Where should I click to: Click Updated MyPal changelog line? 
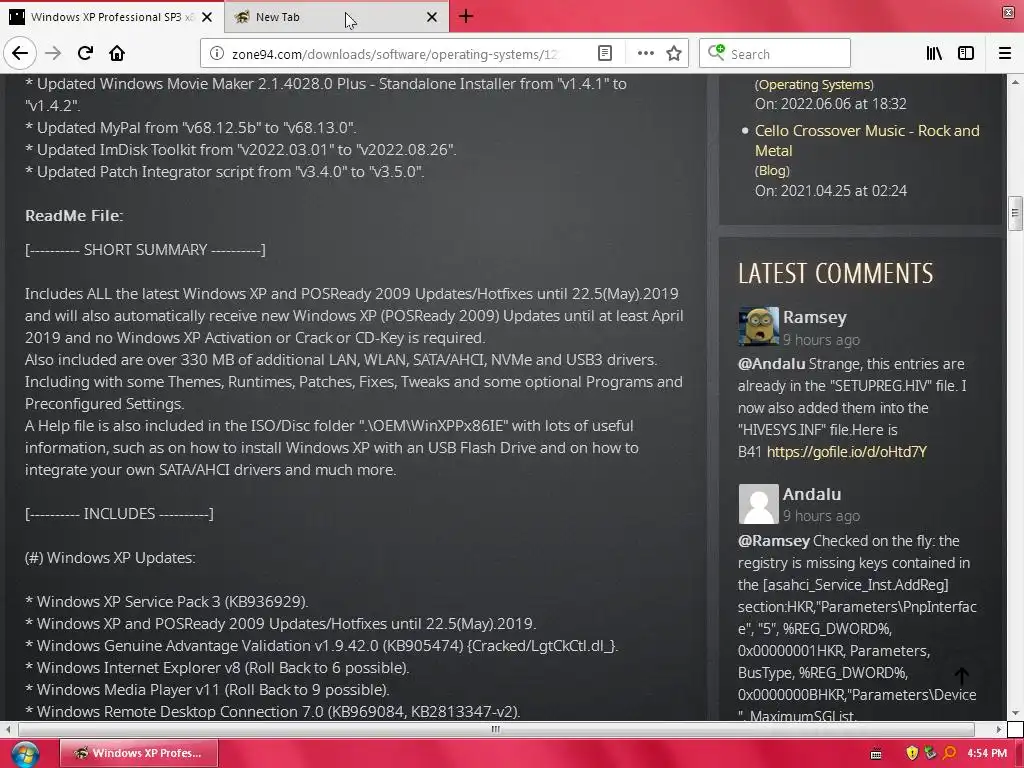(191, 127)
